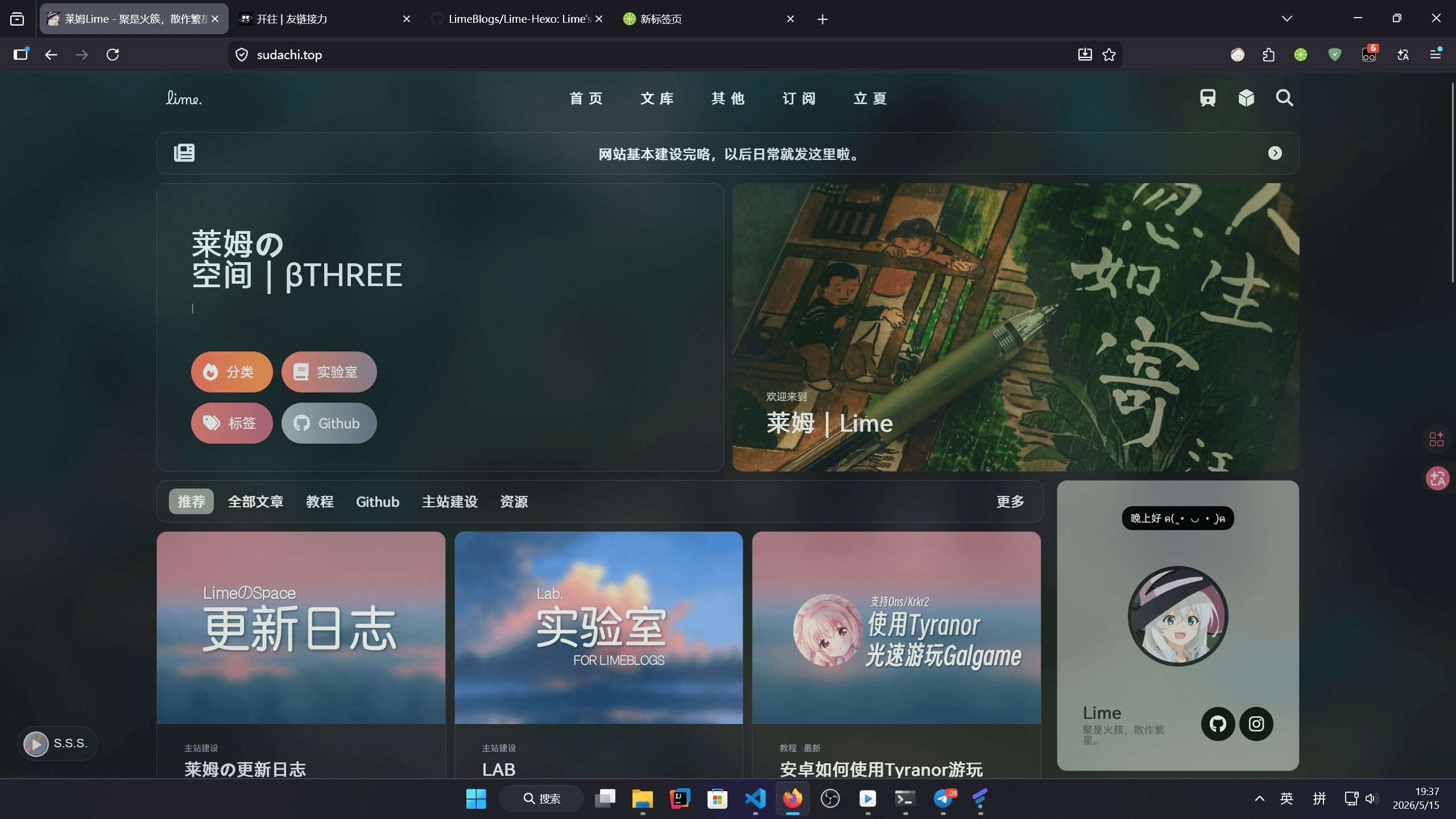Open the green lime extension icon

click(1301, 55)
